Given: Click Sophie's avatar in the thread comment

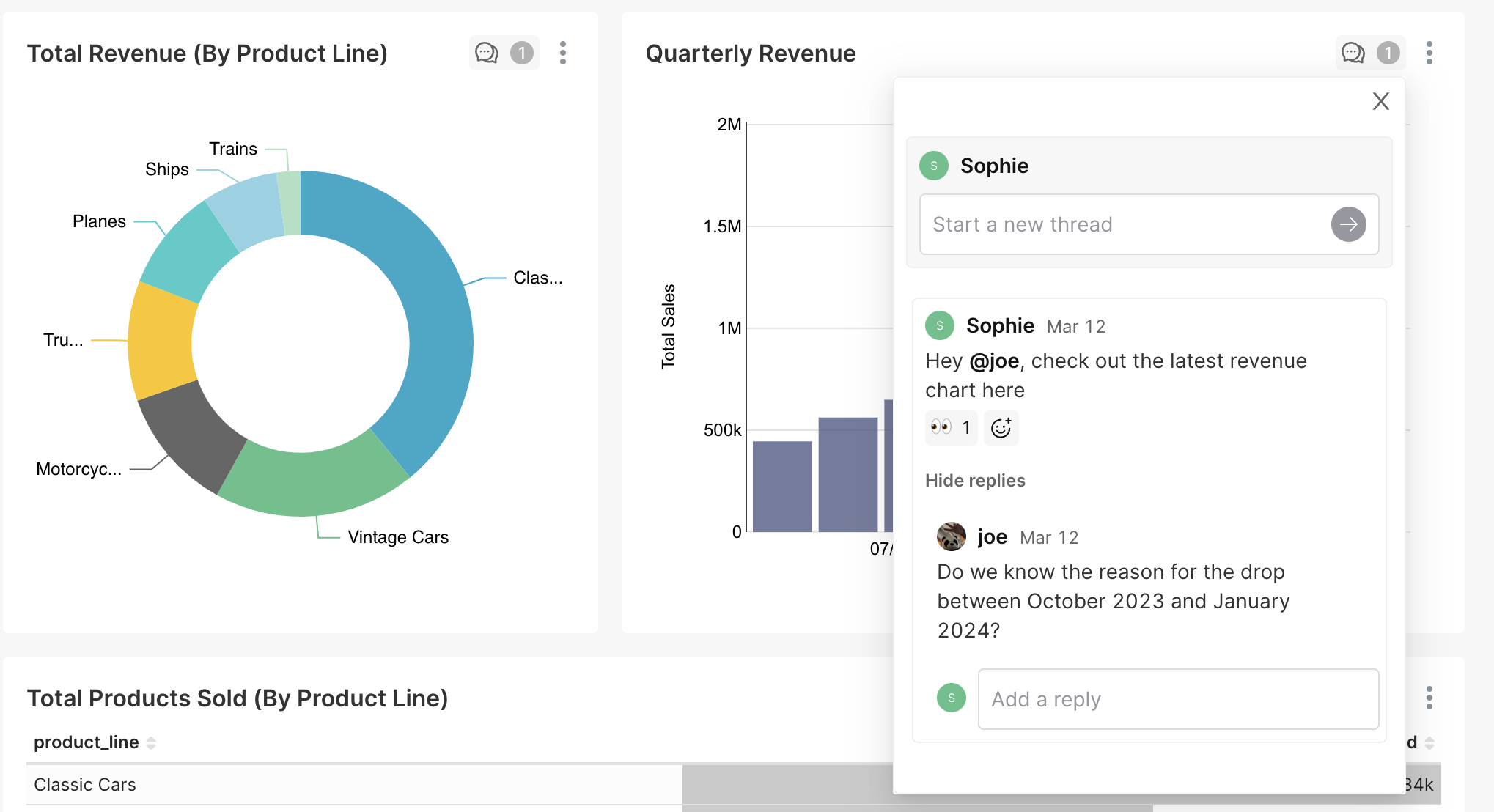Looking at the screenshot, I should click(940, 325).
